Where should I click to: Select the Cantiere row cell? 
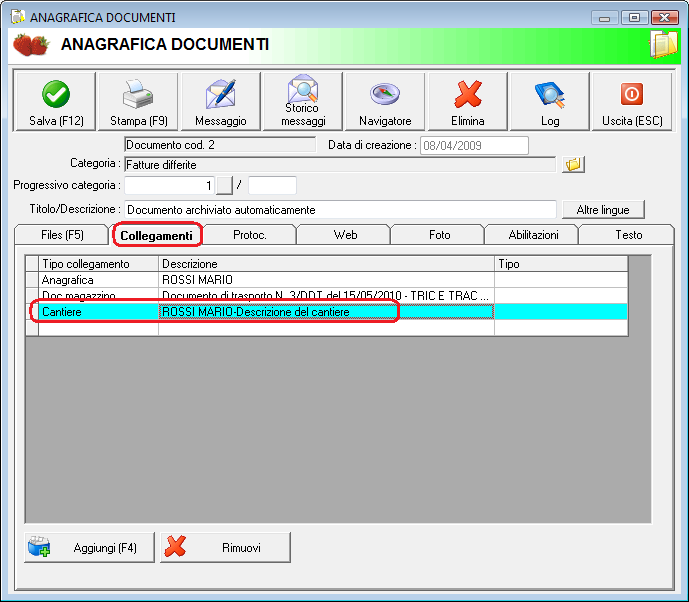98,312
